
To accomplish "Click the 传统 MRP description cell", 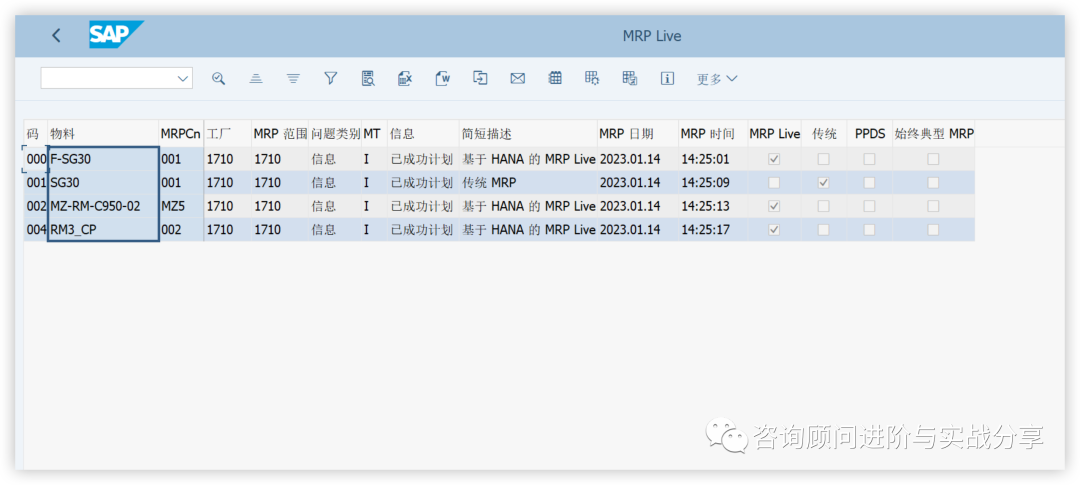I will click(528, 183).
